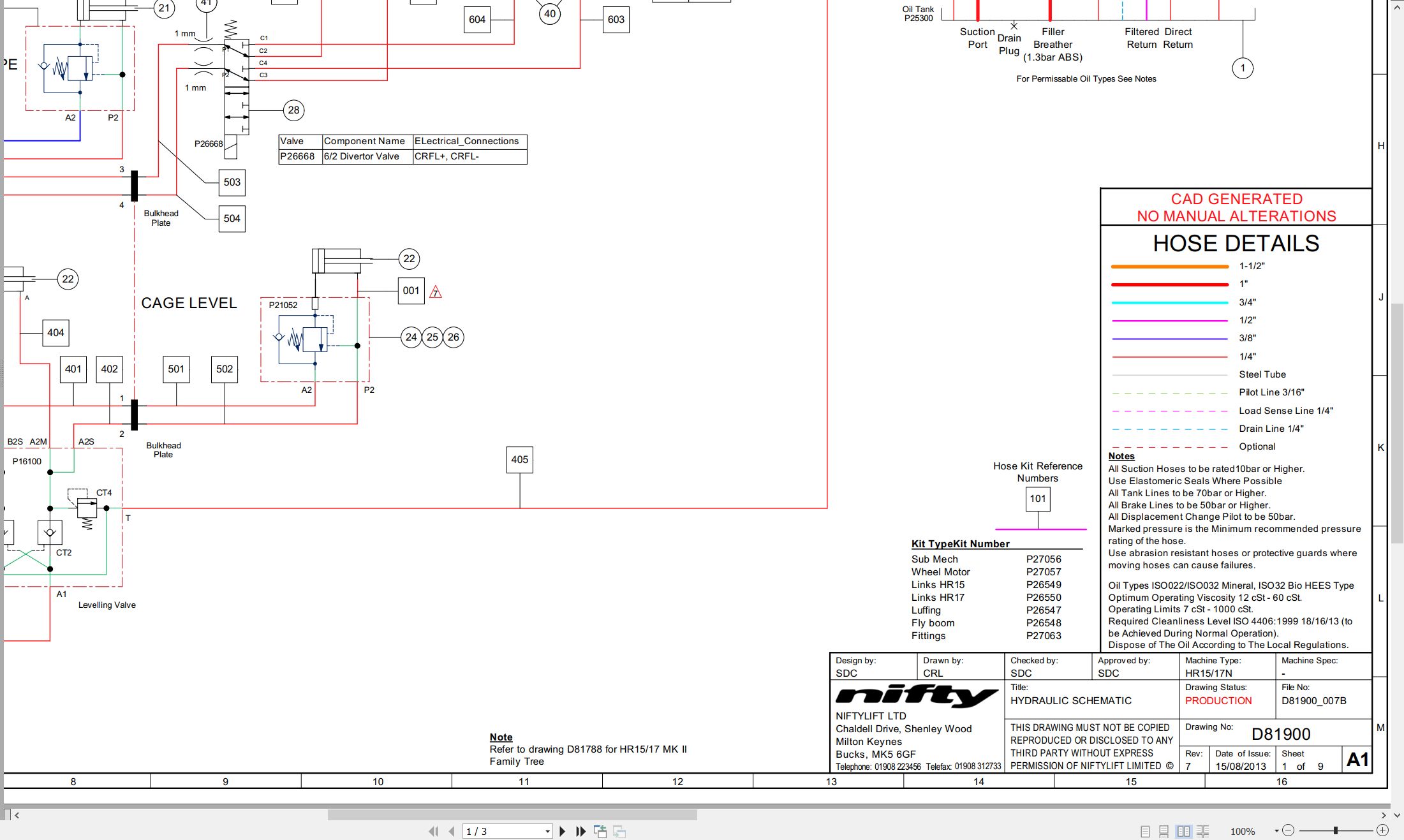Toggle two-page facing view layout
The height and width of the screenshot is (840, 1404).
(1183, 831)
